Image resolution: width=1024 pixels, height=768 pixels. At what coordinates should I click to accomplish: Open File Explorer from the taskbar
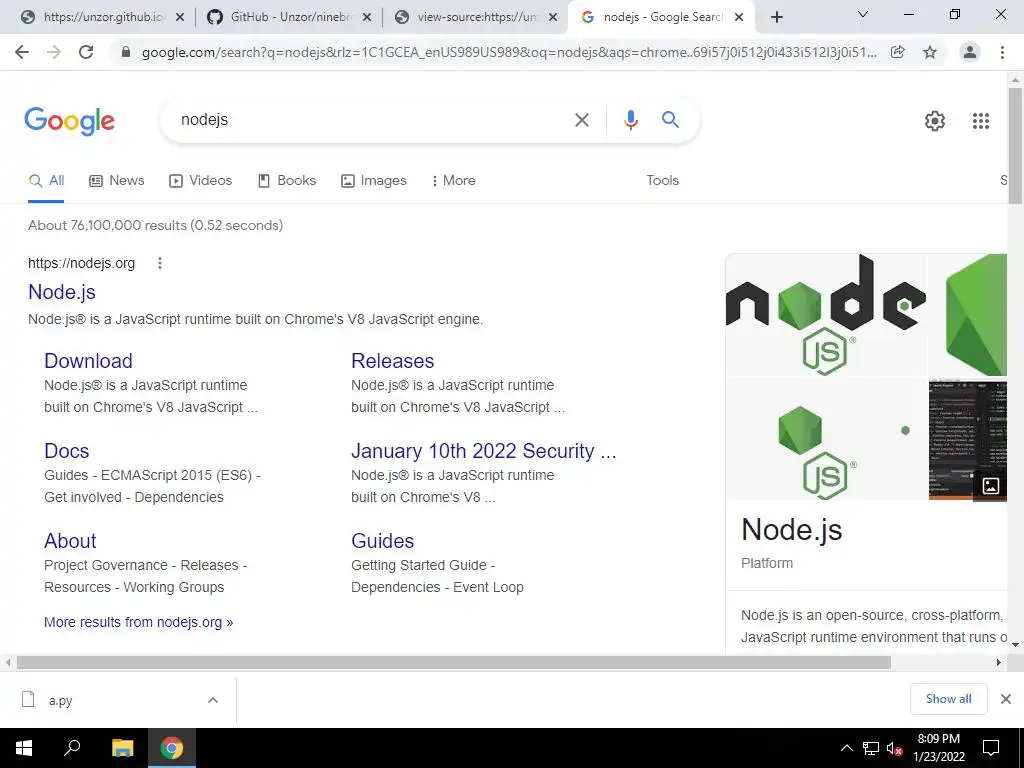(x=122, y=748)
